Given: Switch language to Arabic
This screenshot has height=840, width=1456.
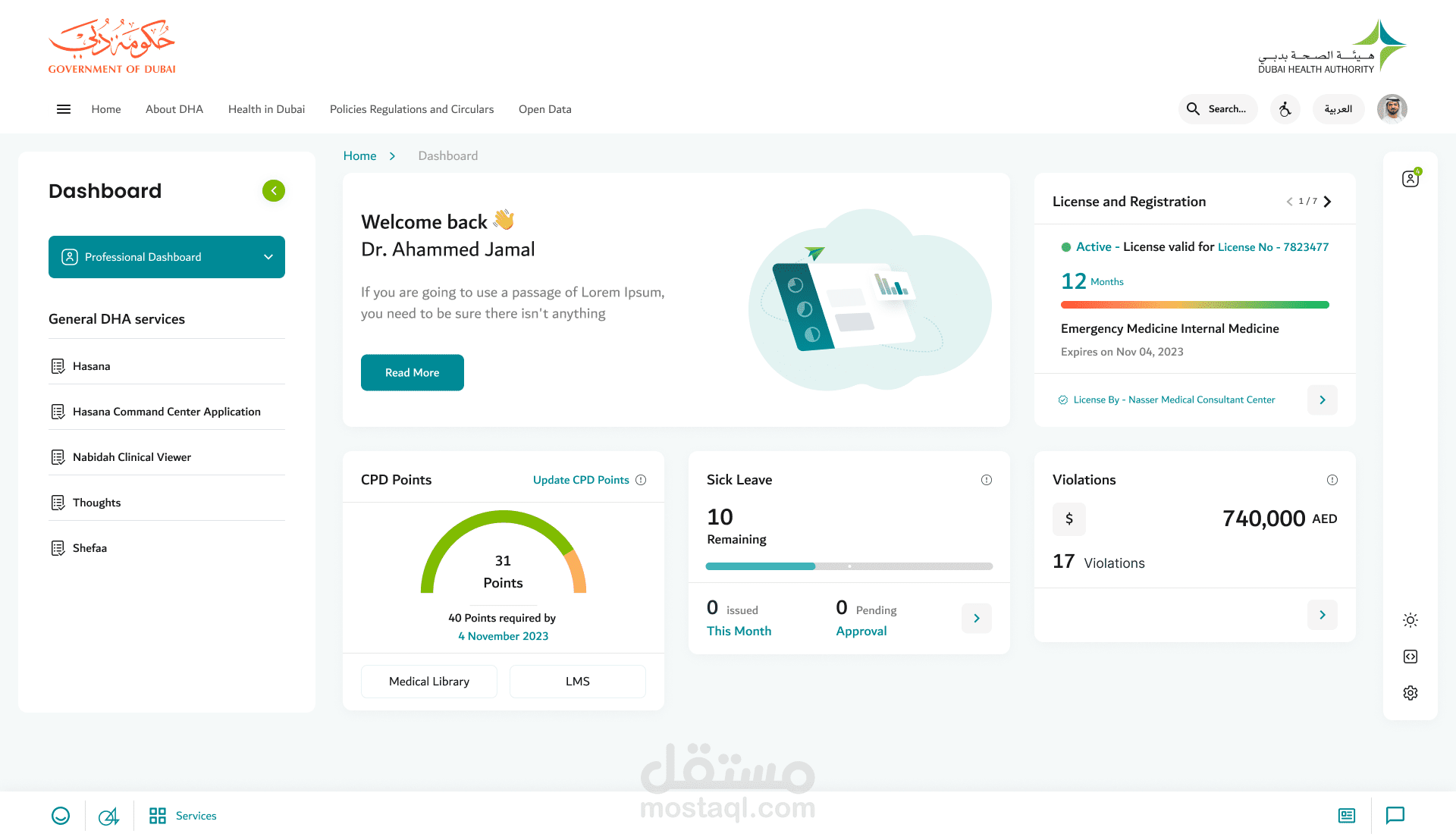Looking at the screenshot, I should pos(1338,109).
